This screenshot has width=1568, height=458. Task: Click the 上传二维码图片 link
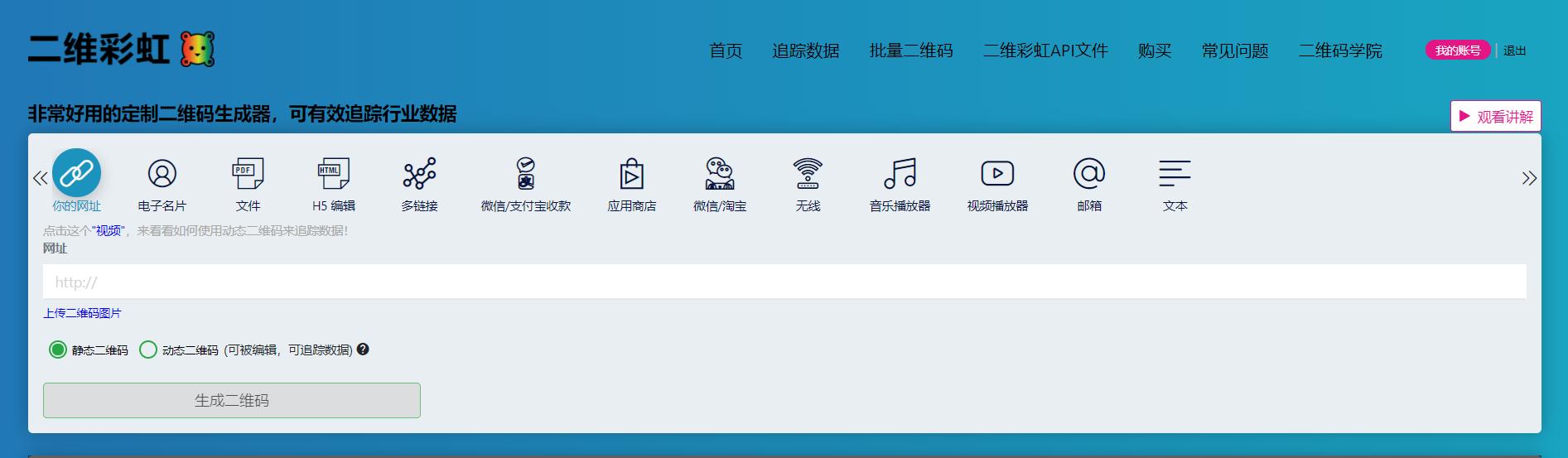click(82, 313)
